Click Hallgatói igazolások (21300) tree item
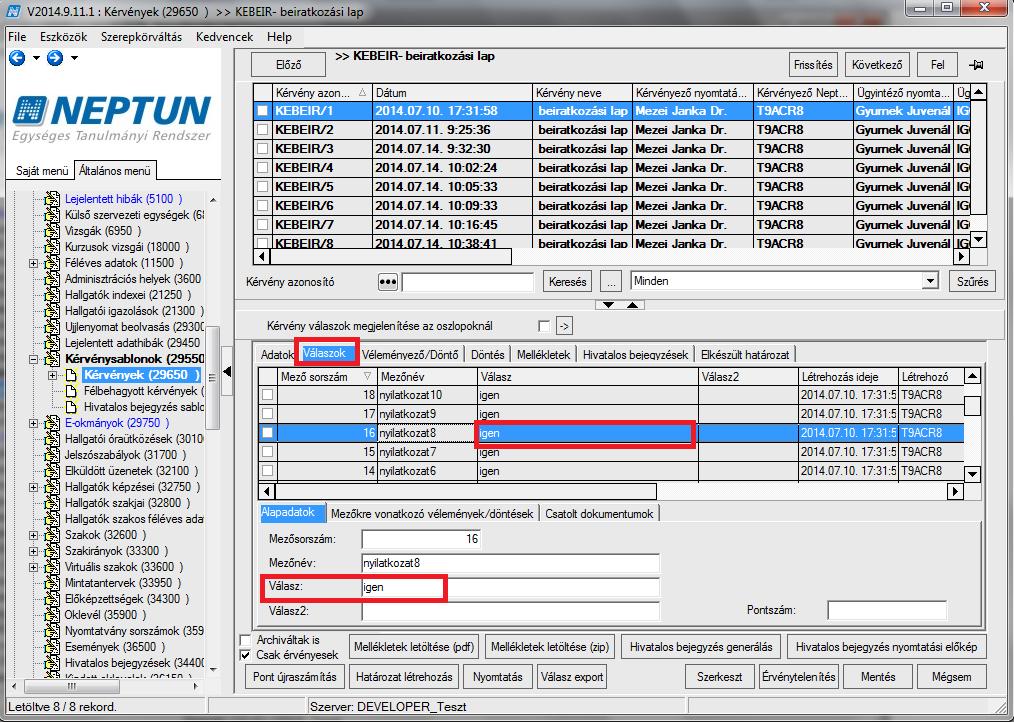Screen dimensions: 1014x723 134,311
